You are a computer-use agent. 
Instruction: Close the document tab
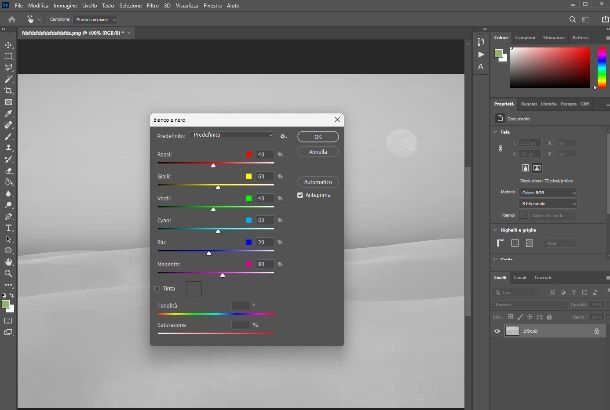pyautogui.click(x=129, y=33)
